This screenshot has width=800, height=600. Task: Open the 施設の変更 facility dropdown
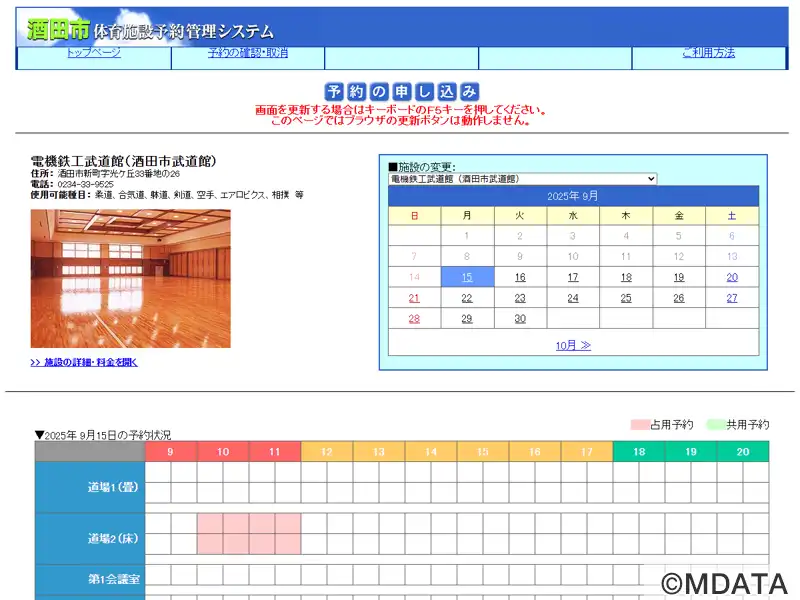point(522,179)
